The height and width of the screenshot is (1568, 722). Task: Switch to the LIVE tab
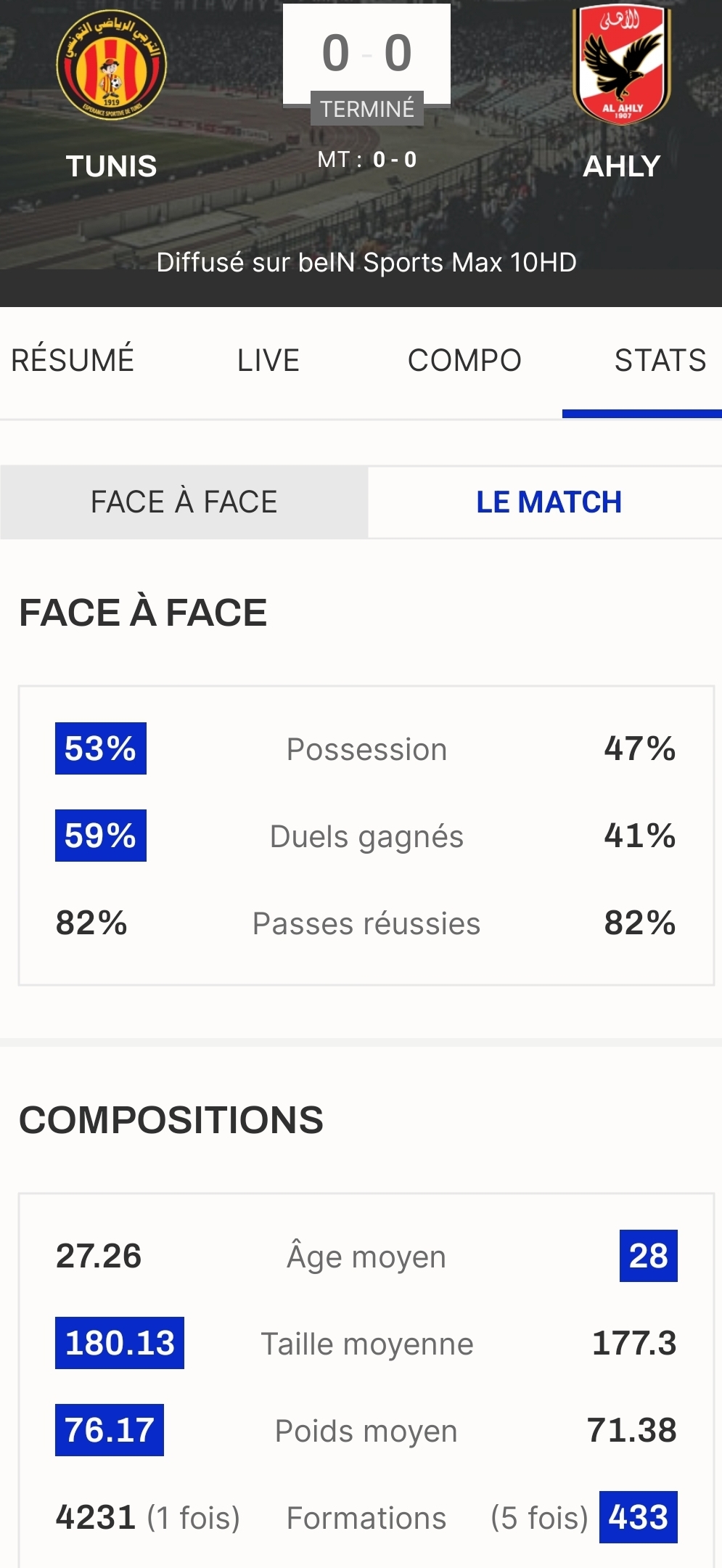[268, 361]
